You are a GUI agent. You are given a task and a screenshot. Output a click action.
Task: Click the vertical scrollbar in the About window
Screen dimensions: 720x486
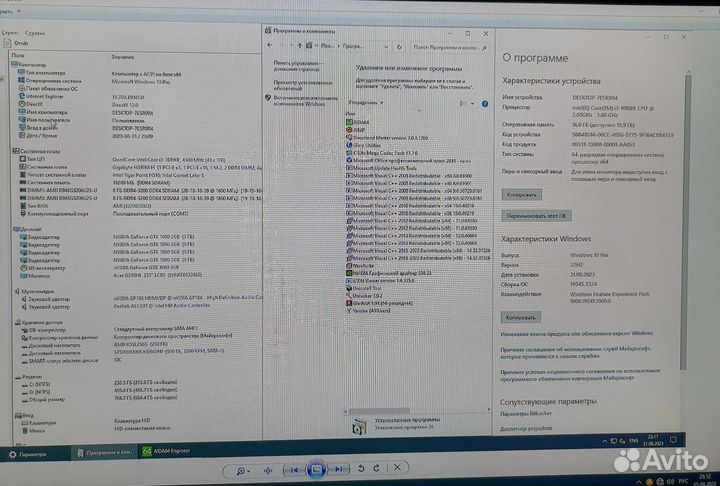tap(687, 220)
